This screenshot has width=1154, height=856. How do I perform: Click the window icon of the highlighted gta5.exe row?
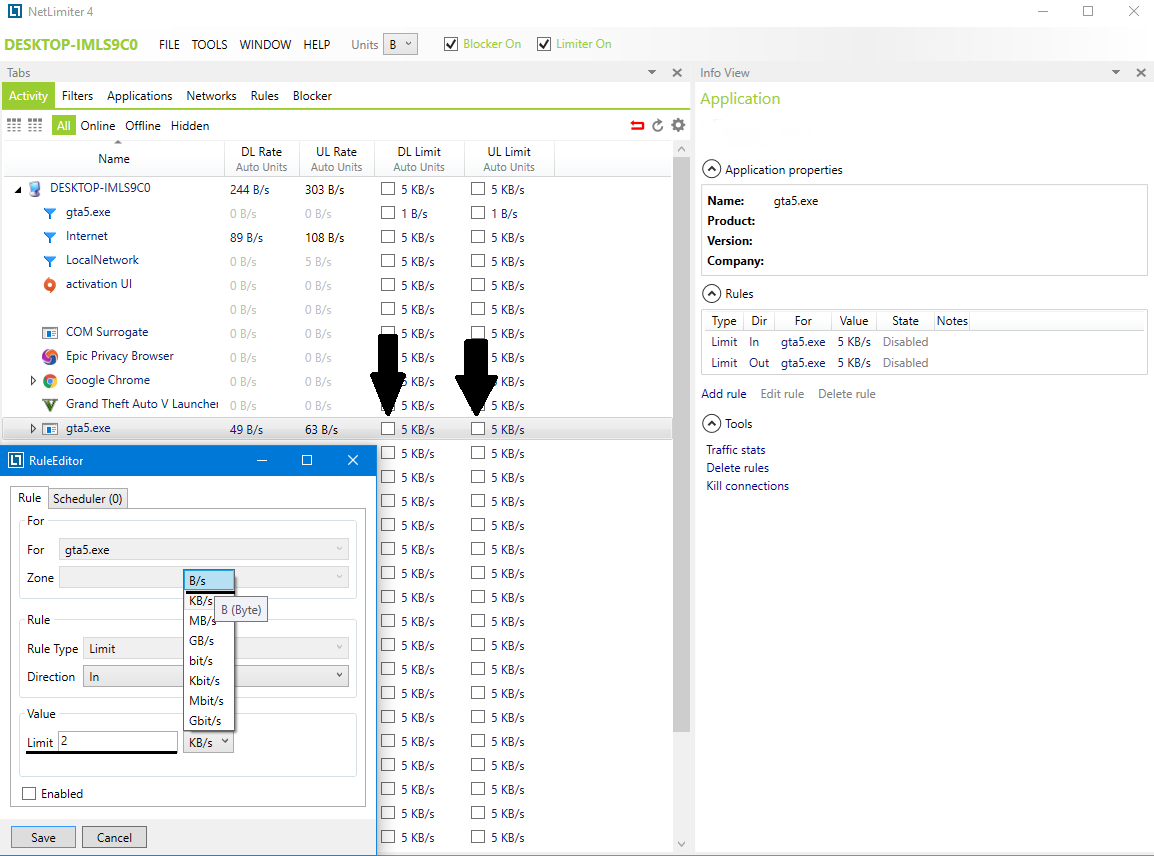pyautogui.click(x=50, y=429)
